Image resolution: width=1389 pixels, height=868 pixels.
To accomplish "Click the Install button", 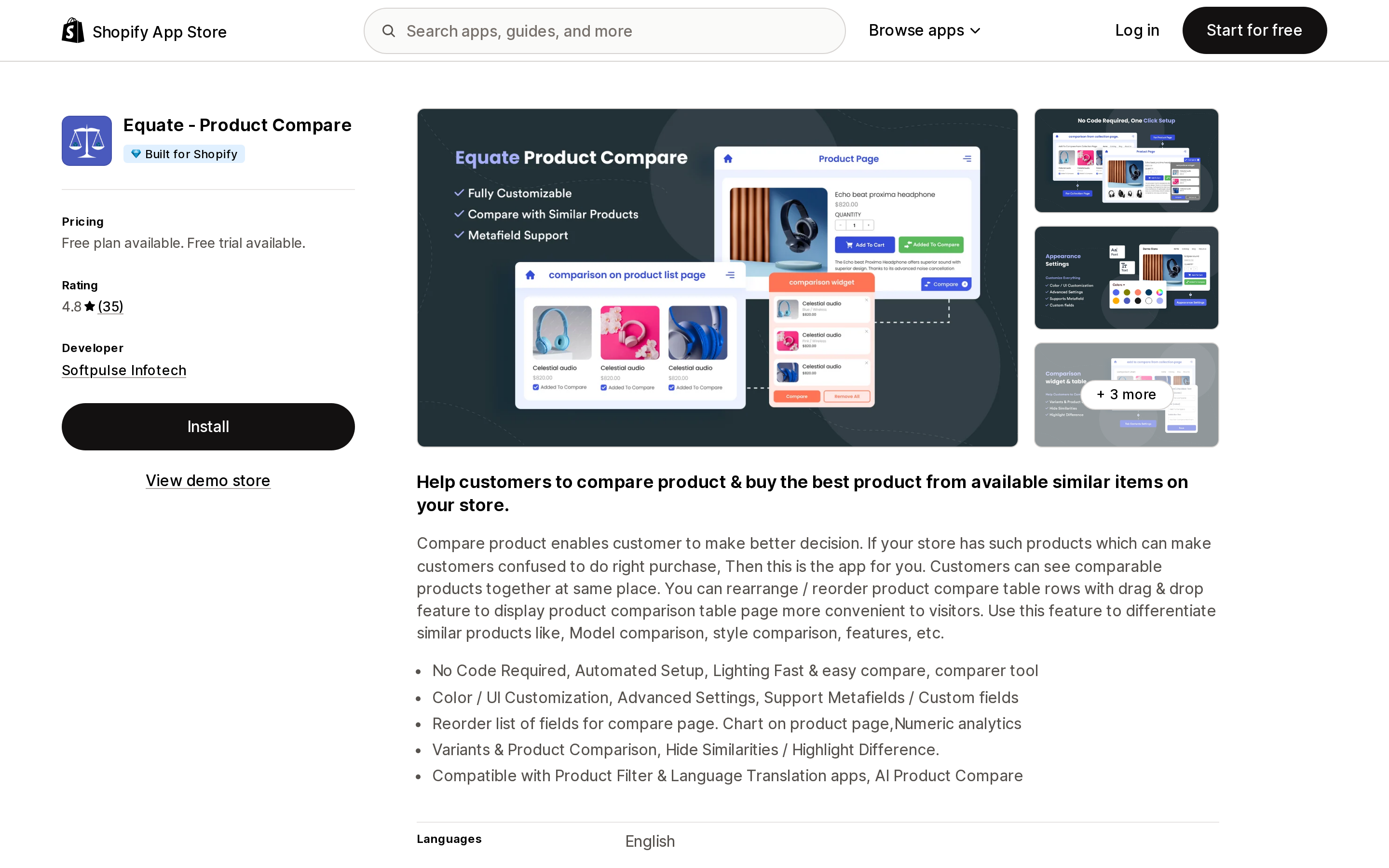I will [x=208, y=427].
